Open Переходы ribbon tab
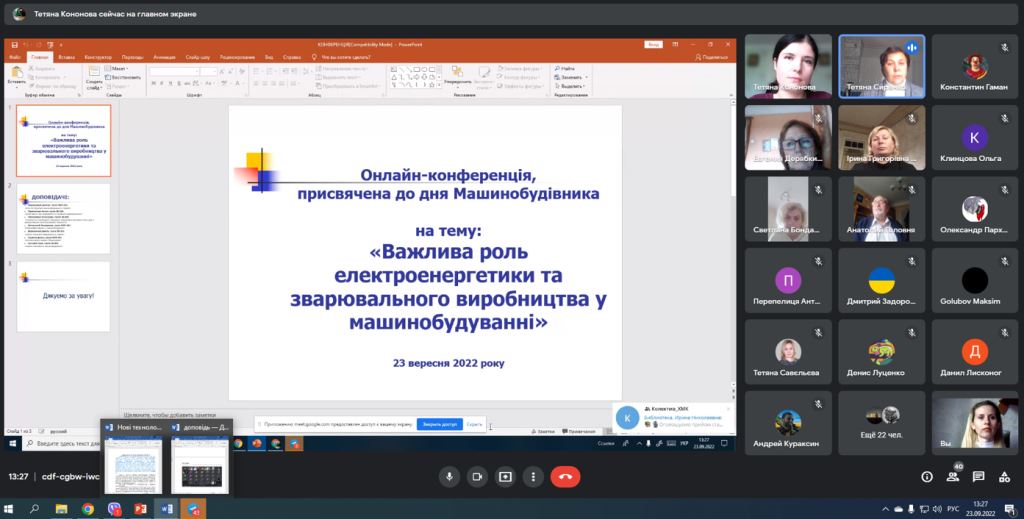 coord(133,57)
